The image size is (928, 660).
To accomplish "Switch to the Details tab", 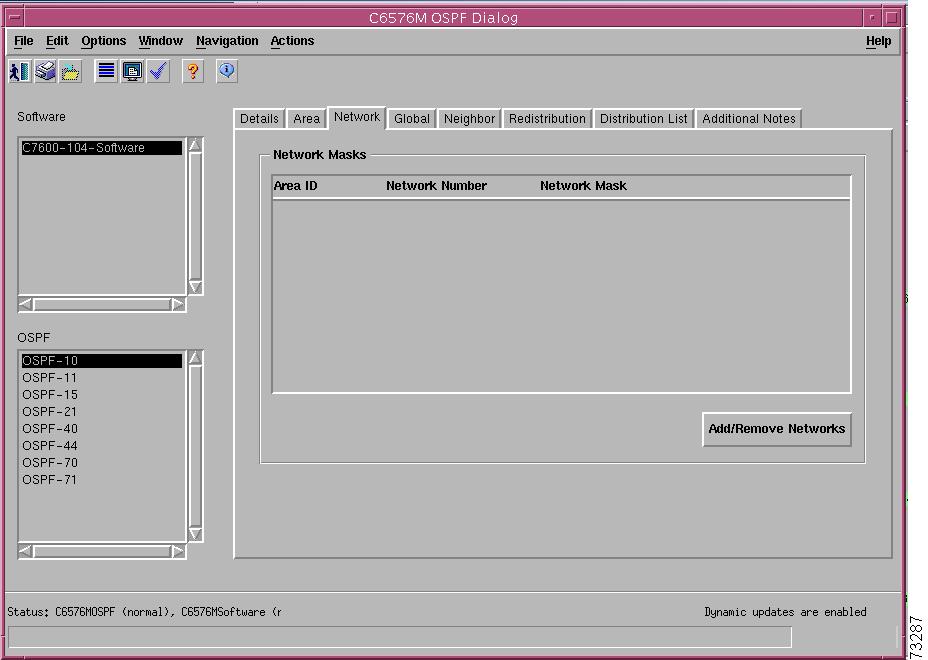I will click(259, 118).
